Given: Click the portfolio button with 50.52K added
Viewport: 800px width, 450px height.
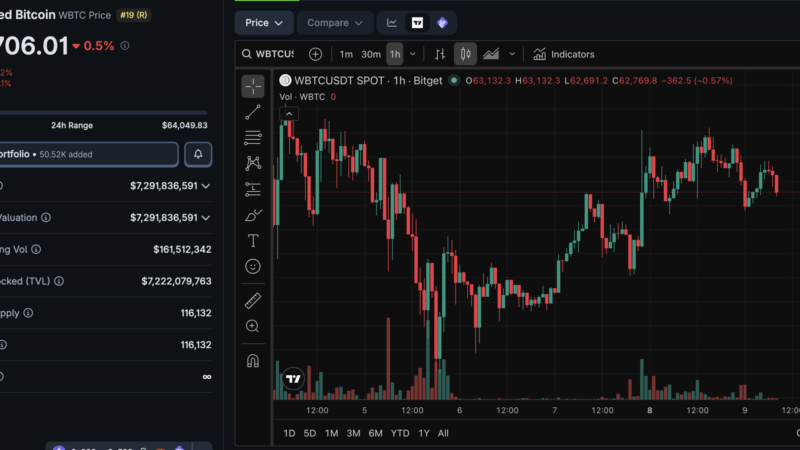Looking at the screenshot, I should click(88, 154).
